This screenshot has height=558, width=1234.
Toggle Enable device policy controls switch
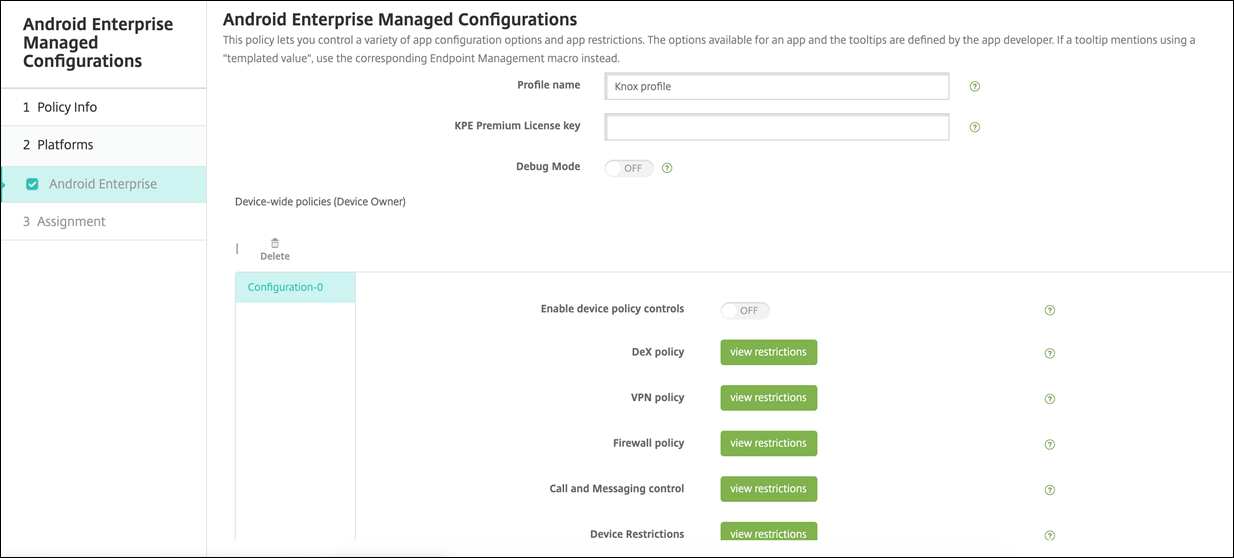point(745,310)
